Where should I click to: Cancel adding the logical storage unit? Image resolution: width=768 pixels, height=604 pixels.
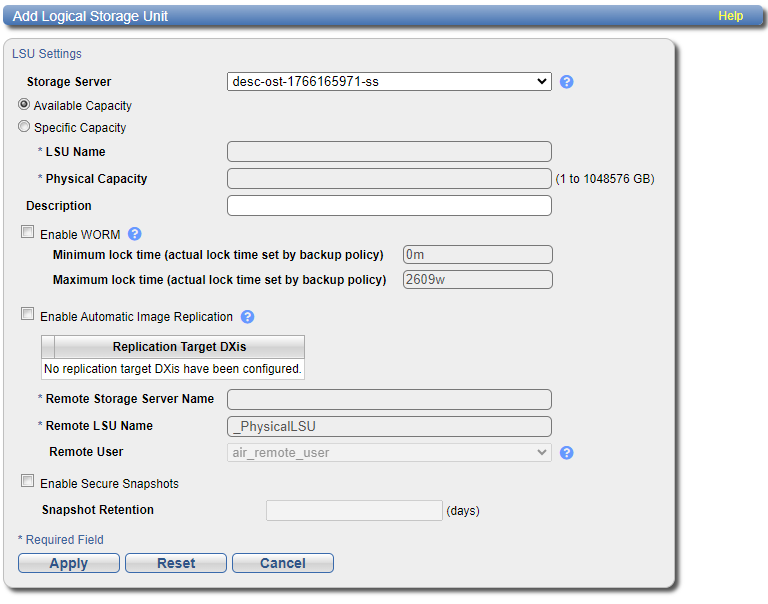pyautogui.click(x=282, y=564)
